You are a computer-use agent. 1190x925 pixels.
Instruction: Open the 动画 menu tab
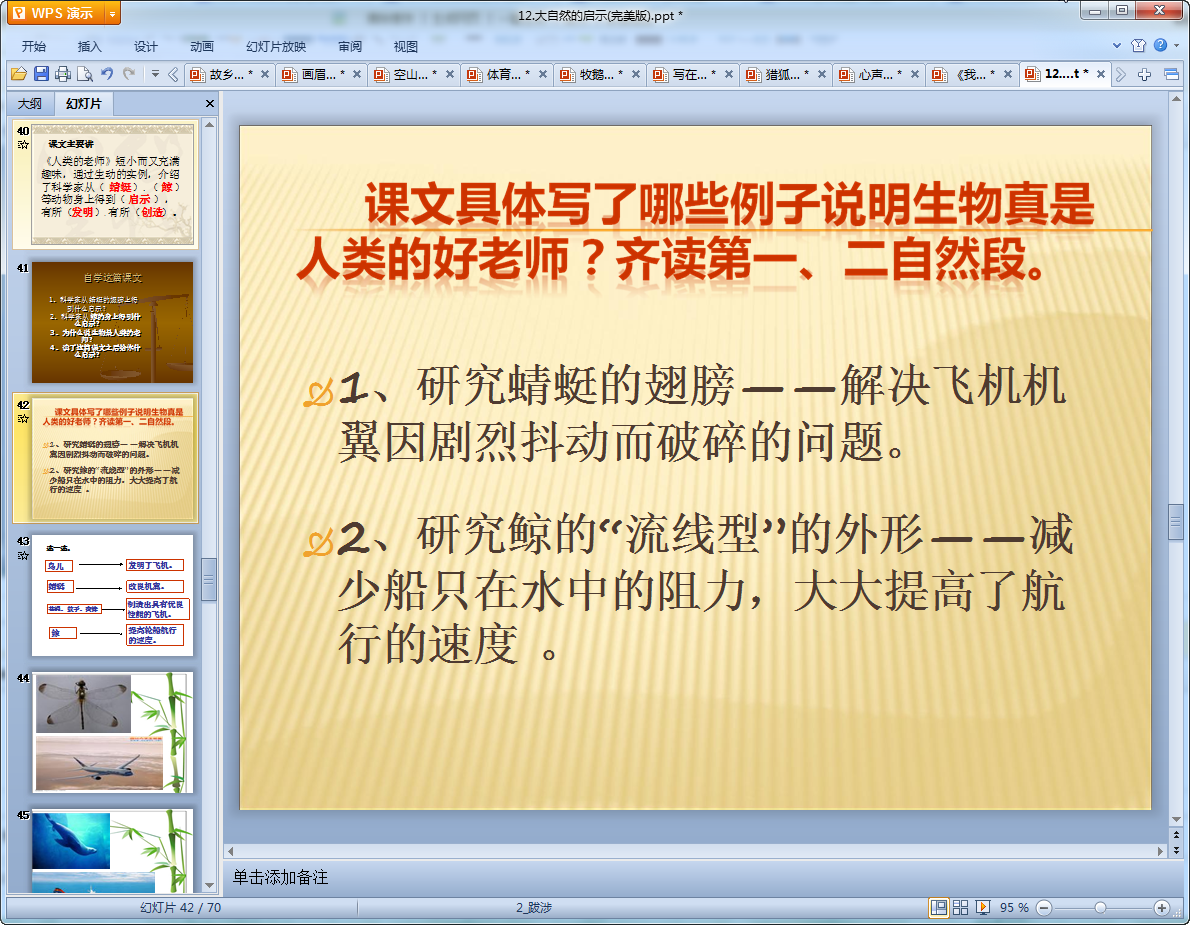pos(202,46)
